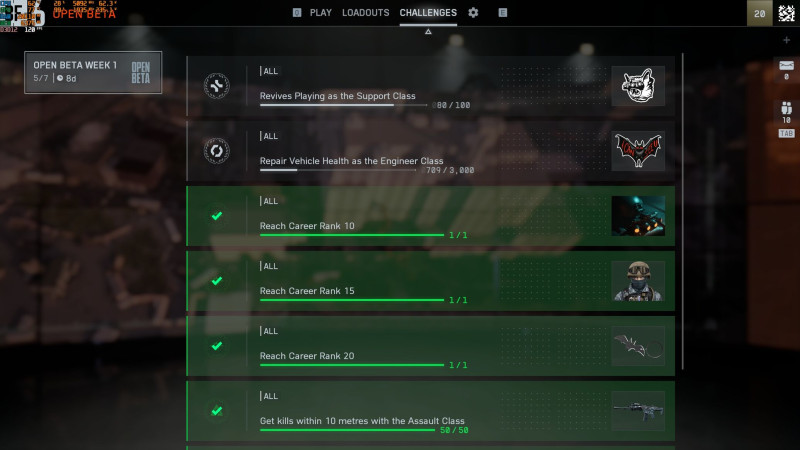Click checkmark on Reach Career Rank 15
Screen dimensions: 800x450
(x=217, y=281)
